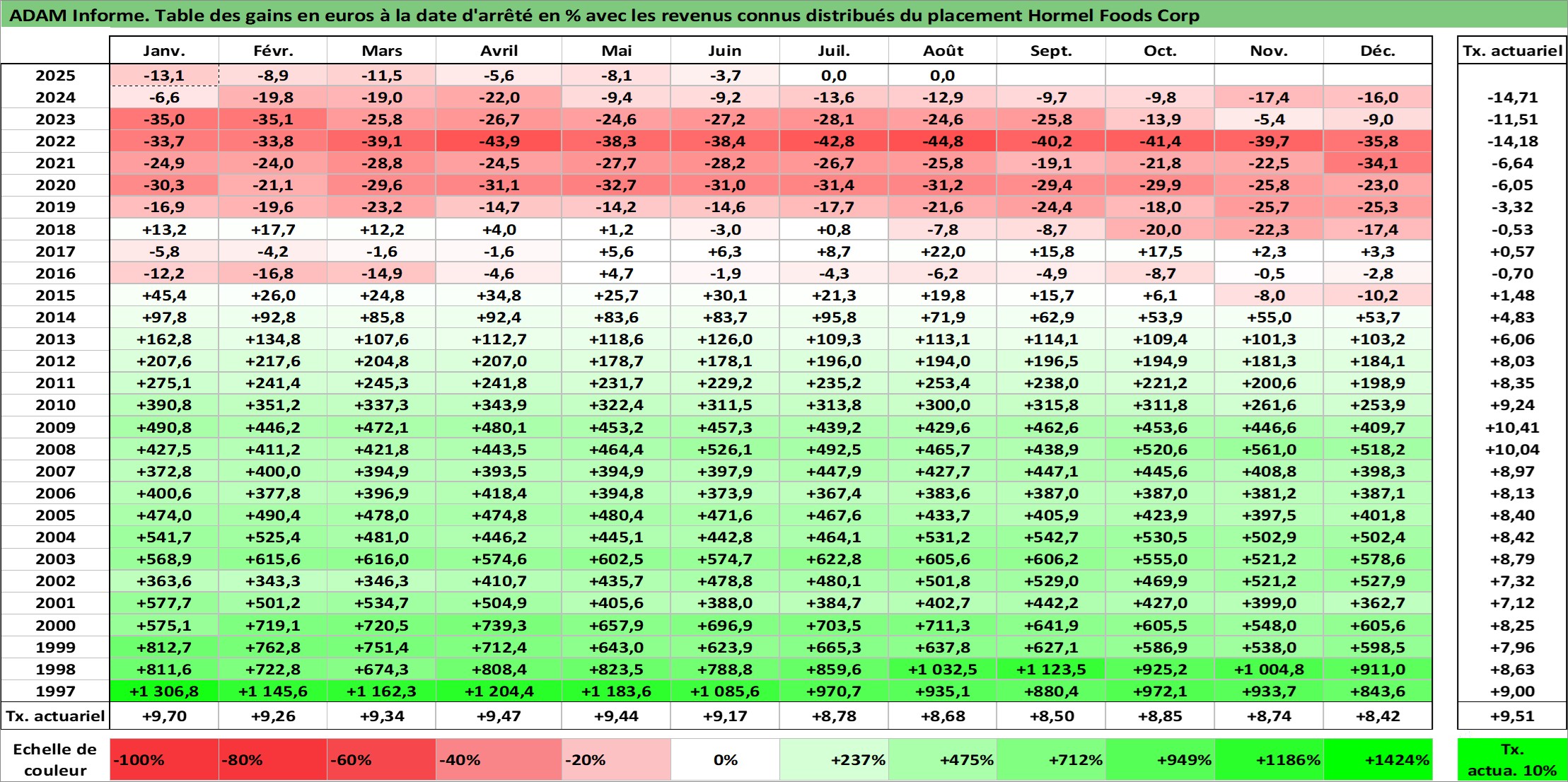The height and width of the screenshot is (782, 1568).
Task: Select cell '+561,0' in November 2008
Action: coord(1269,450)
